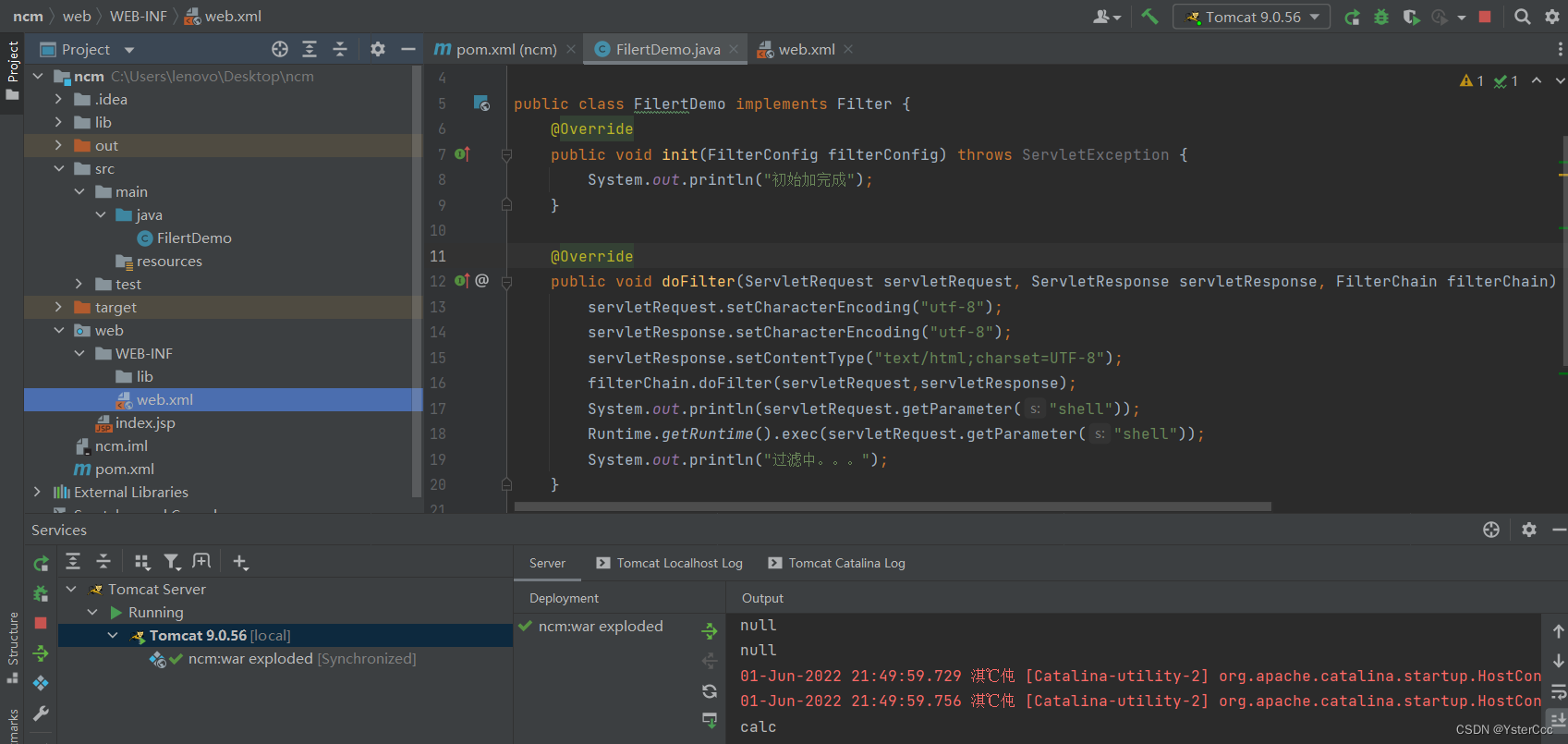Expand all in Project panel toolbar
Screen dimensions: 1568x744
click(x=310, y=49)
